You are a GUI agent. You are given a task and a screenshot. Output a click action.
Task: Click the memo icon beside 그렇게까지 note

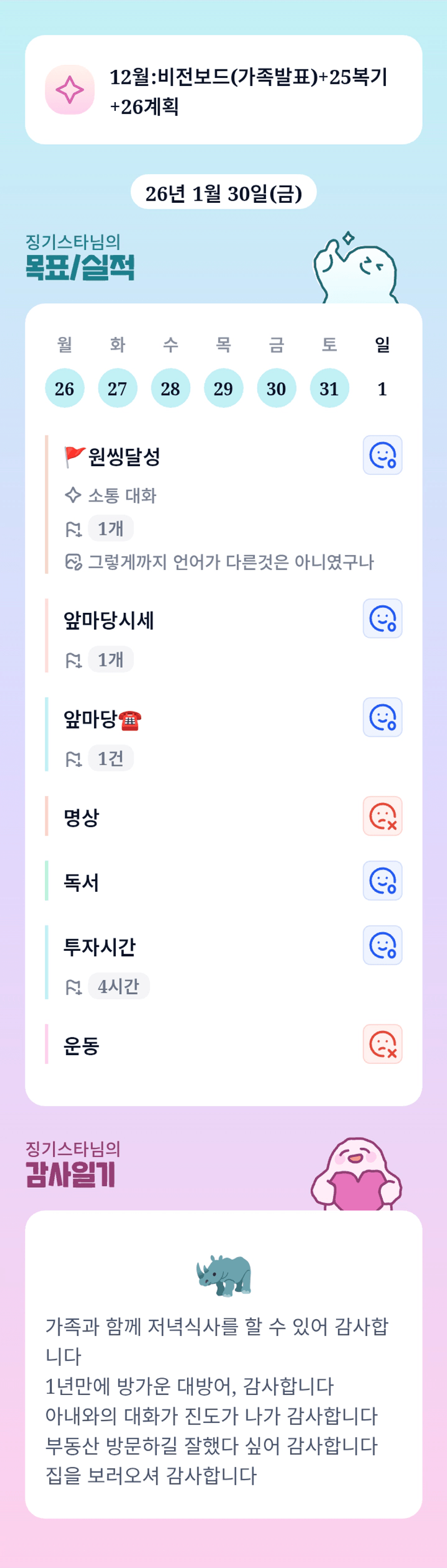pyautogui.click(x=73, y=561)
